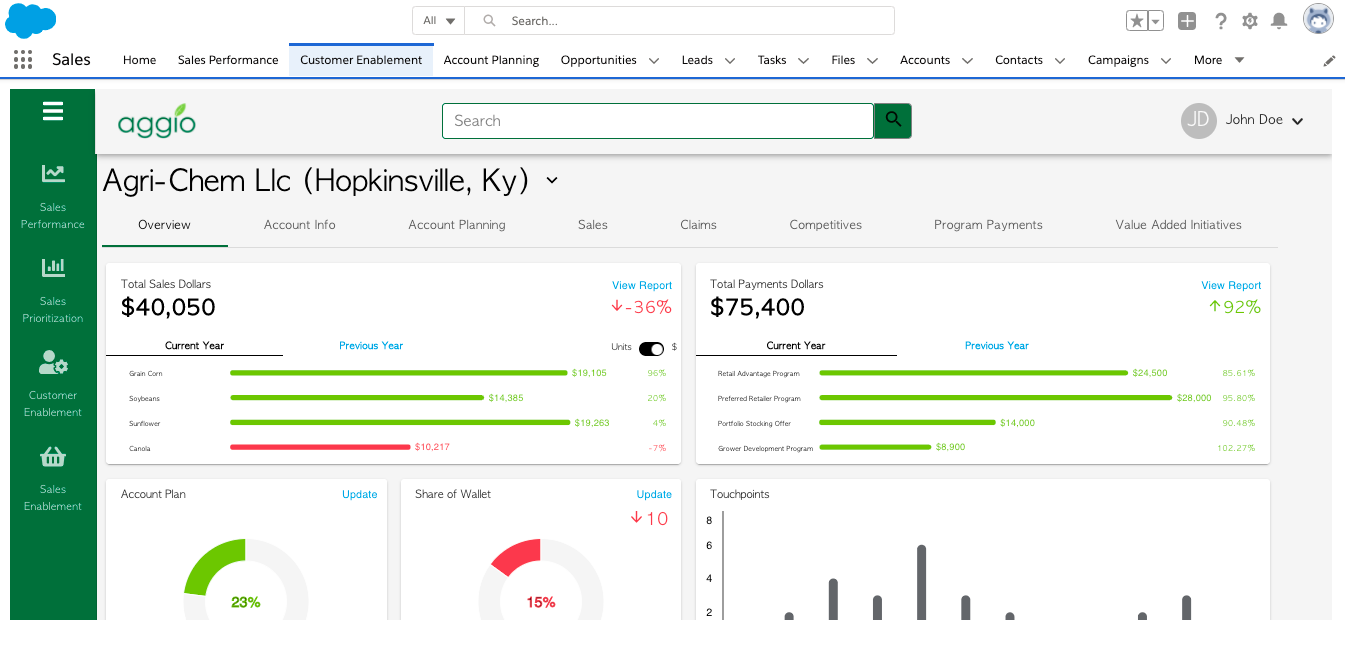This screenshot has width=1345, height=660.
Task: Expand the Opportunities nav dropdown arrow
Action: pos(654,60)
